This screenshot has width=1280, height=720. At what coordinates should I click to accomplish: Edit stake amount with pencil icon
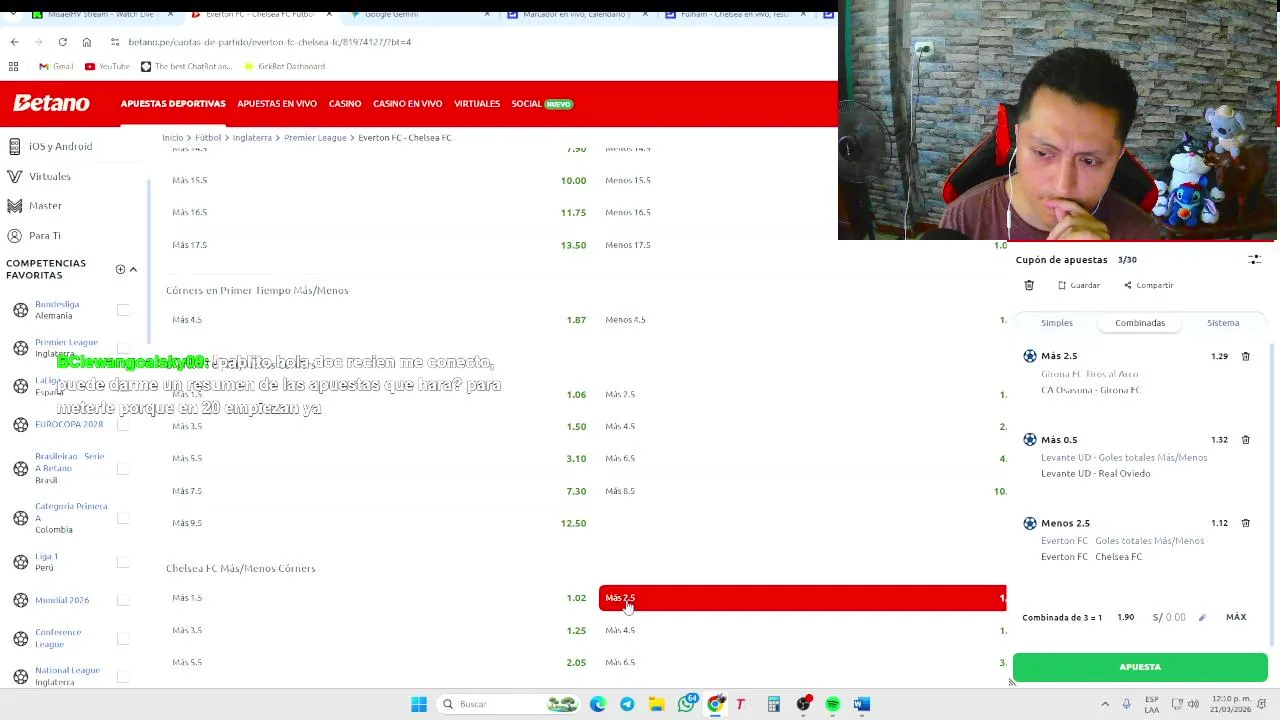1202,617
